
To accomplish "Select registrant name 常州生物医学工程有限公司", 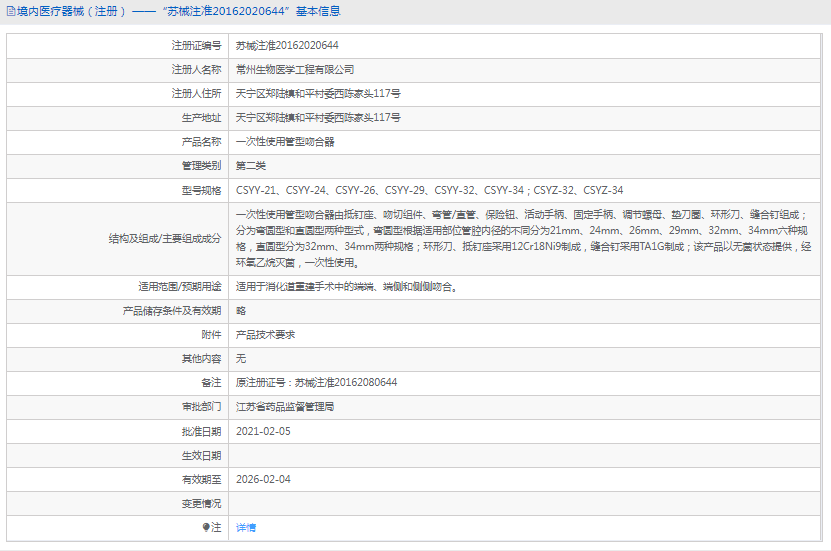I will [295, 69].
